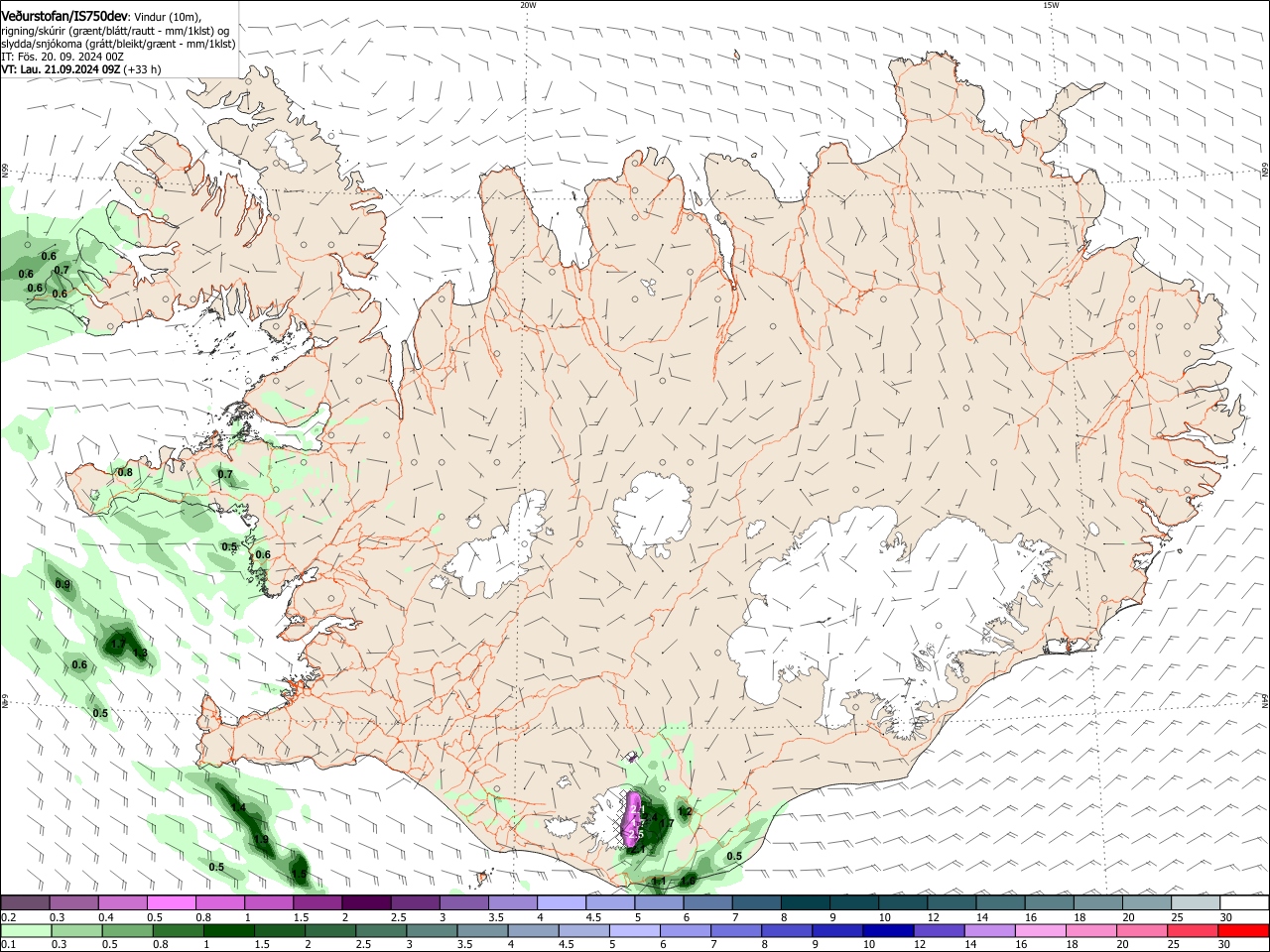Select the bright pink 0.5 swatch in the top legend row
This screenshot has width=1270, height=952.
pyautogui.click(x=172, y=902)
